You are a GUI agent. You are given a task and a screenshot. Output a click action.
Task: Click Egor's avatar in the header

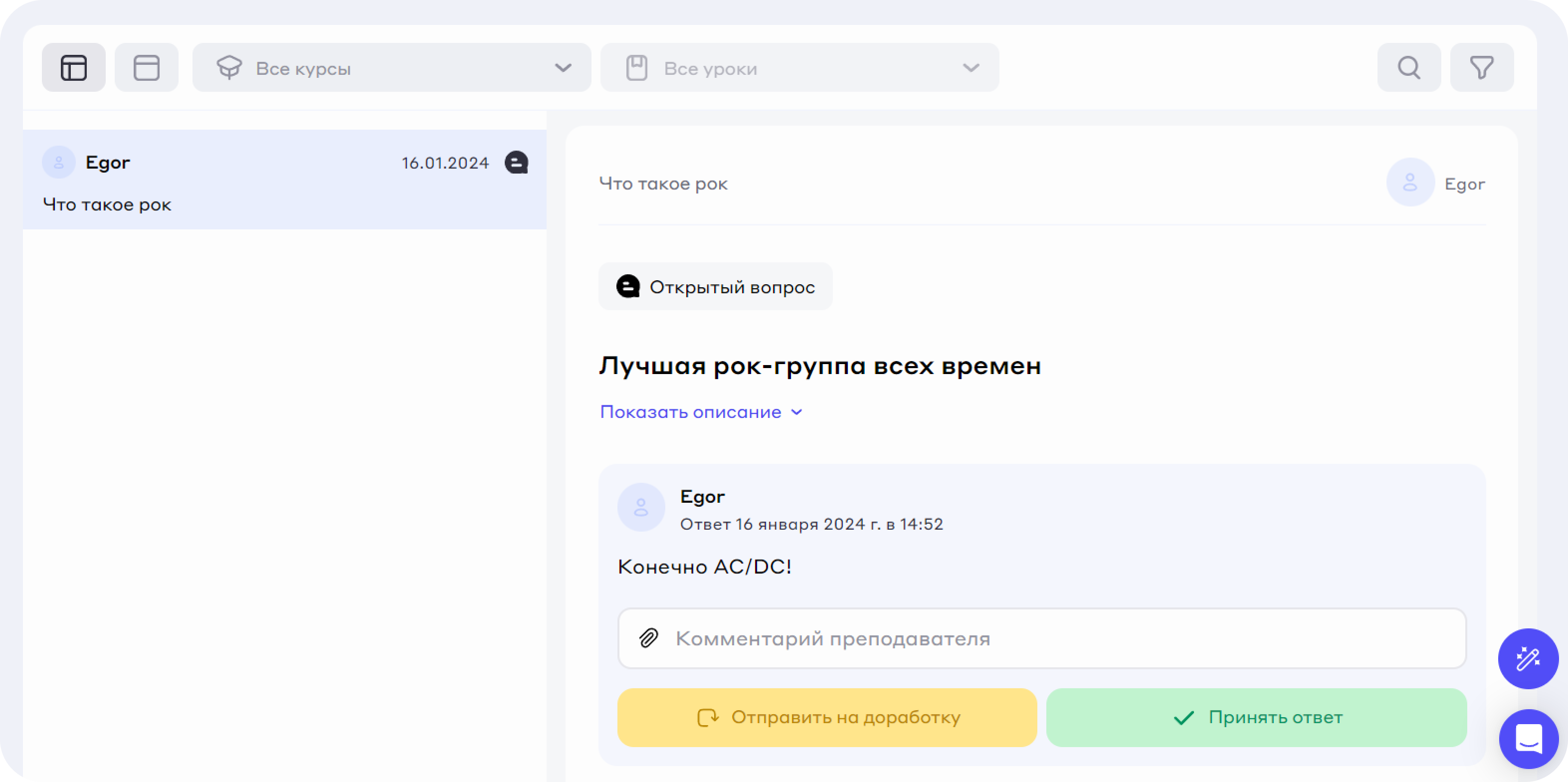click(x=1410, y=183)
